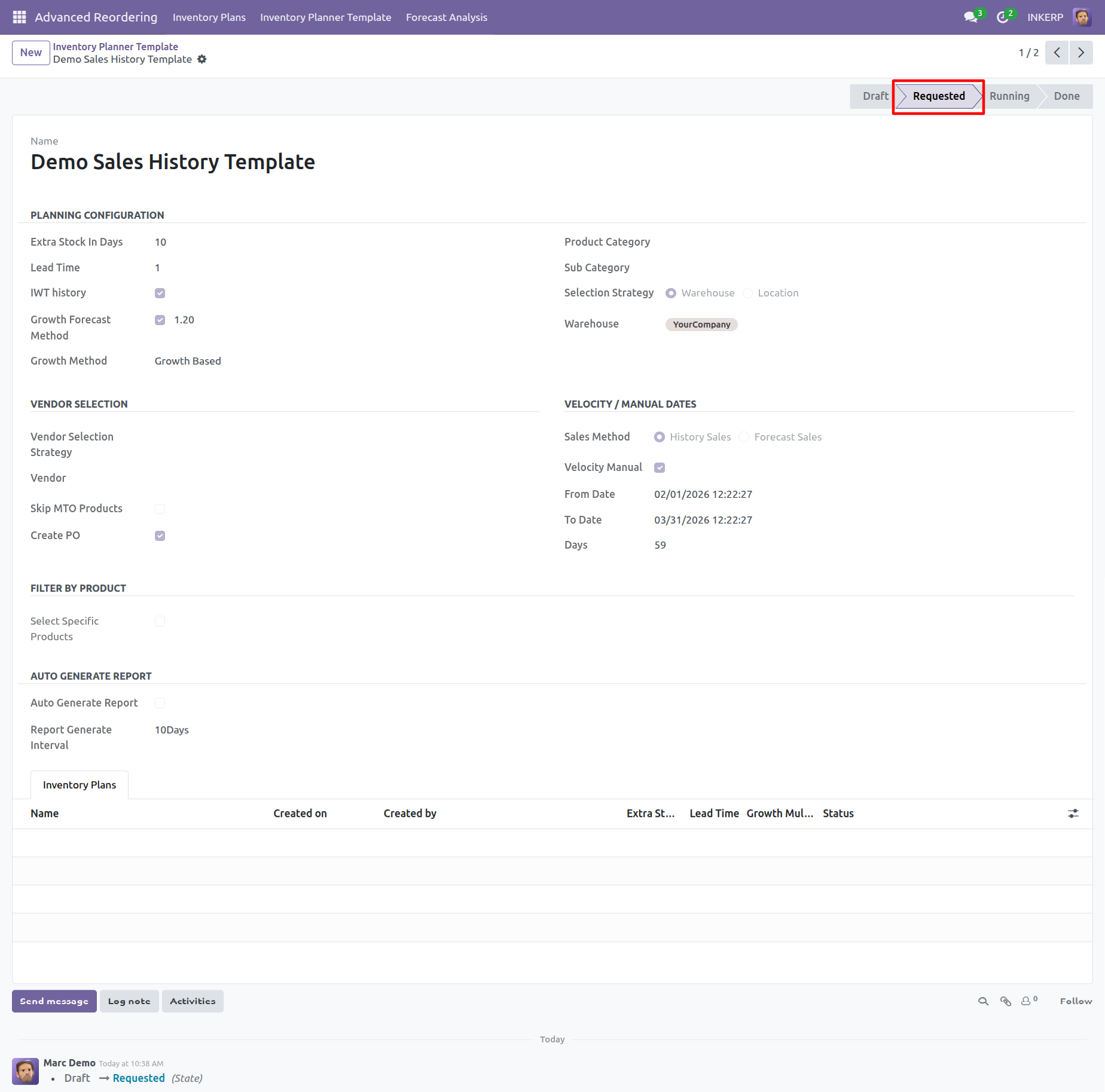Click Extra Stock In Days value field

[x=161, y=242]
